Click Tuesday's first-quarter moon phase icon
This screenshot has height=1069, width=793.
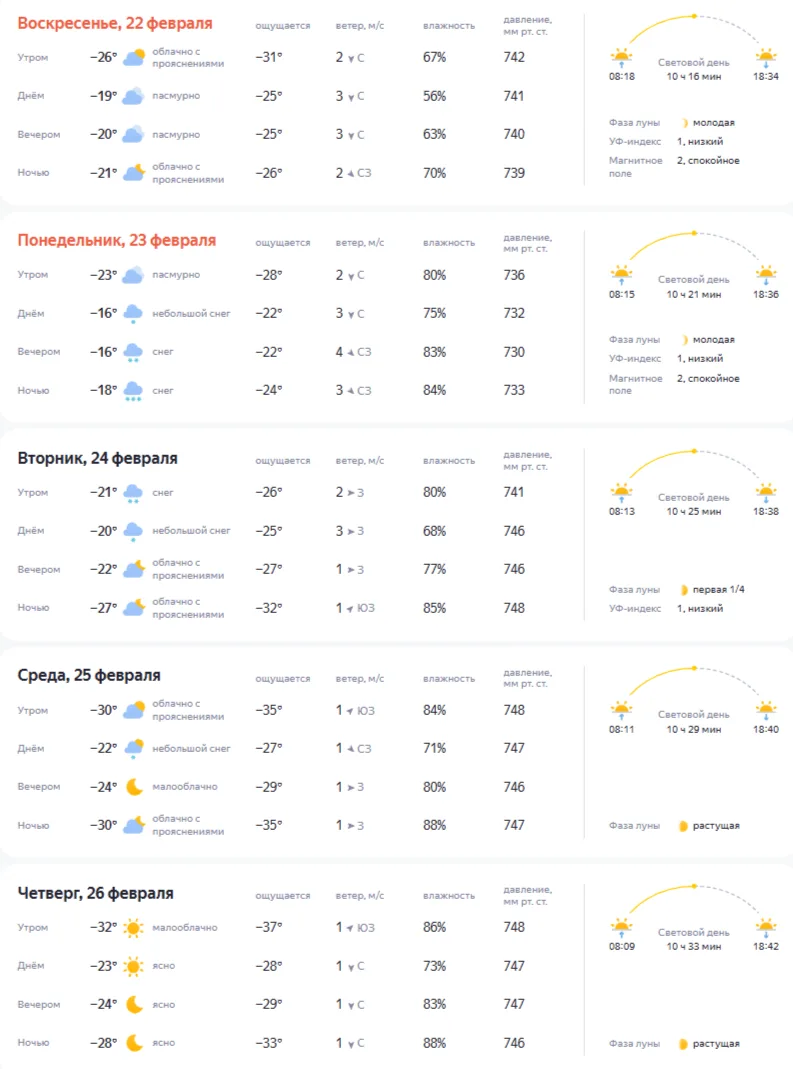point(685,589)
